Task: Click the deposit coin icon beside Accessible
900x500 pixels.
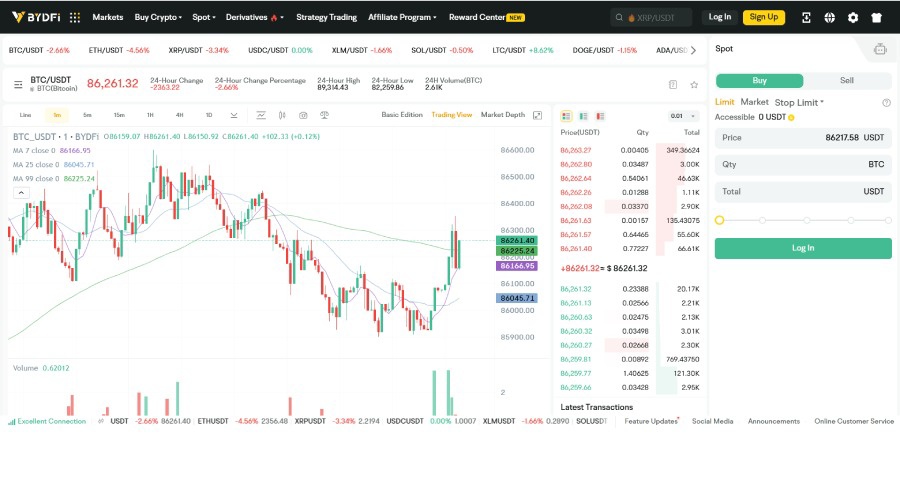Action: pyautogui.click(x=791, y=118)
